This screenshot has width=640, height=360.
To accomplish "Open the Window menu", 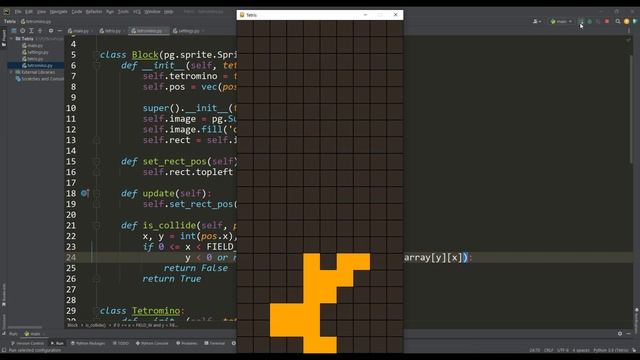I will (x=152, y=12).
